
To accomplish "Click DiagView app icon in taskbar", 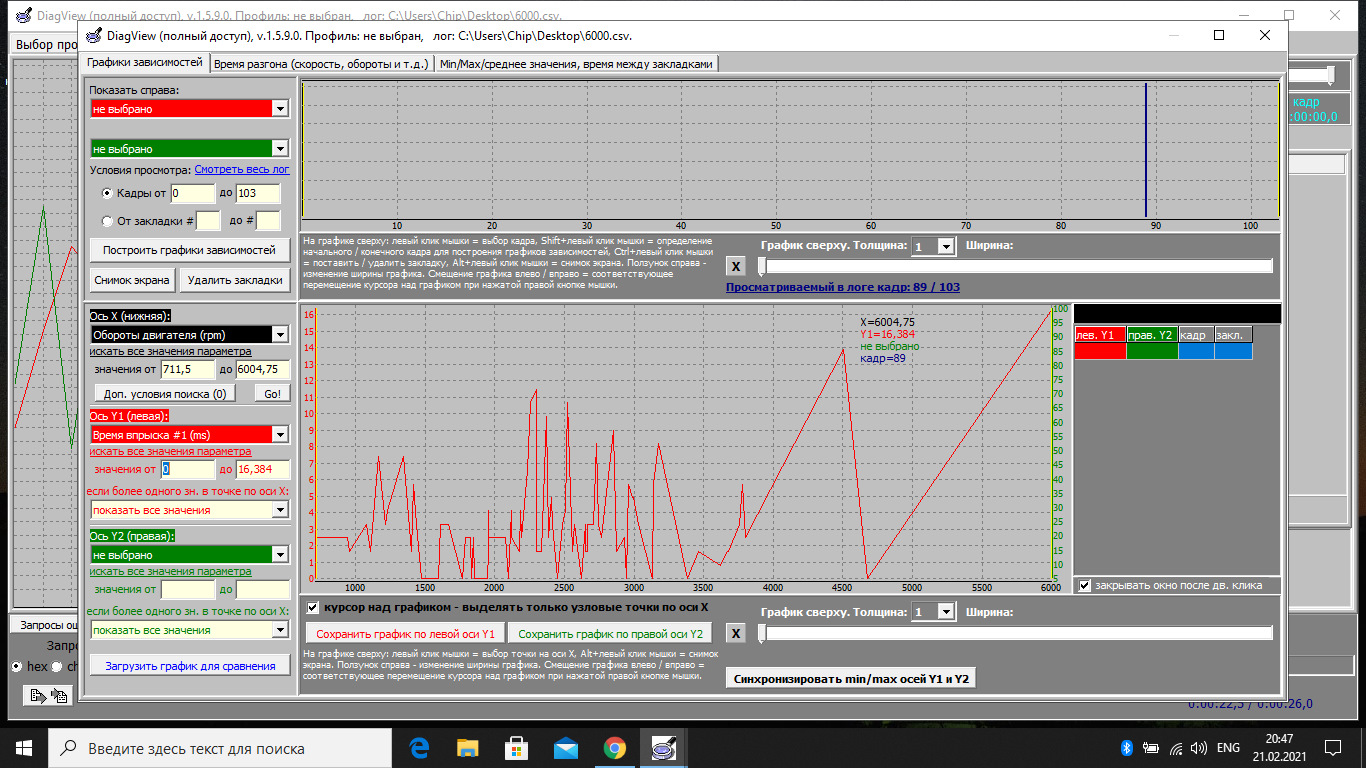I will pyautogui.click(x=663, y=747).
